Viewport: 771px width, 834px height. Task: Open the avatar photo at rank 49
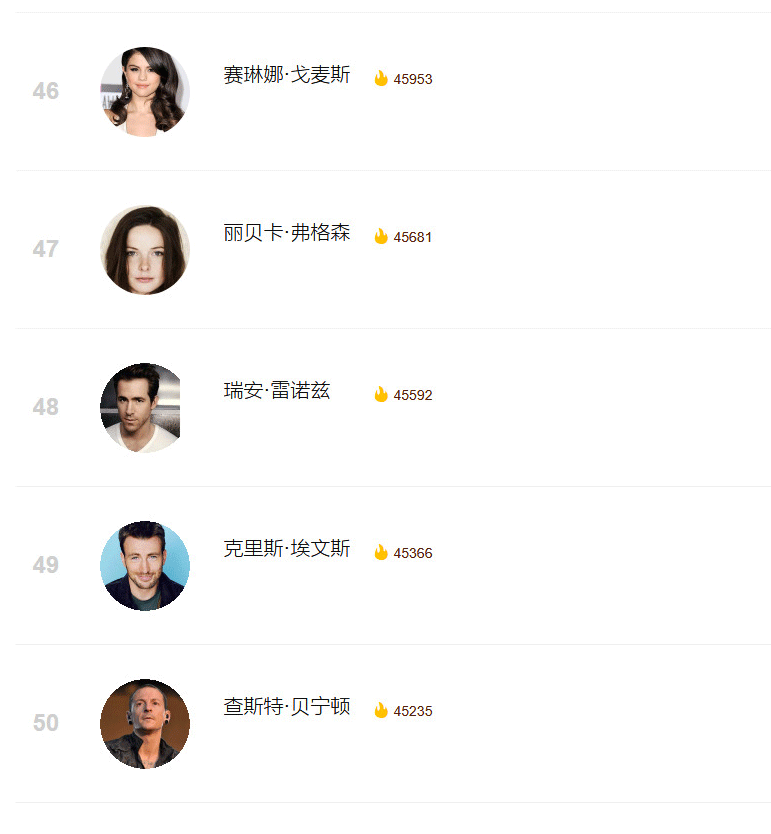tap(145, 565)
